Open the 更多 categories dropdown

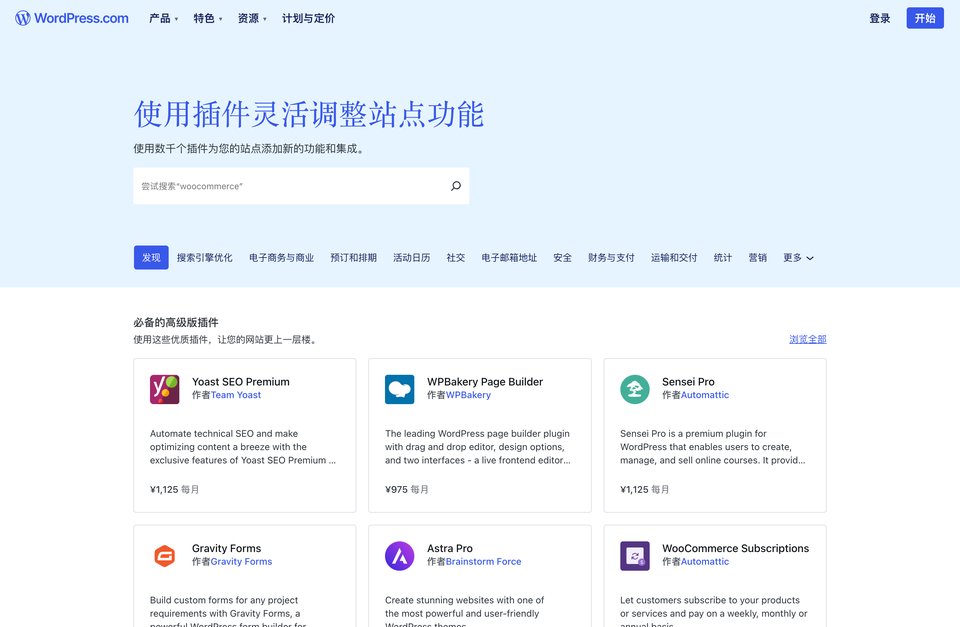tap(798, 258)
